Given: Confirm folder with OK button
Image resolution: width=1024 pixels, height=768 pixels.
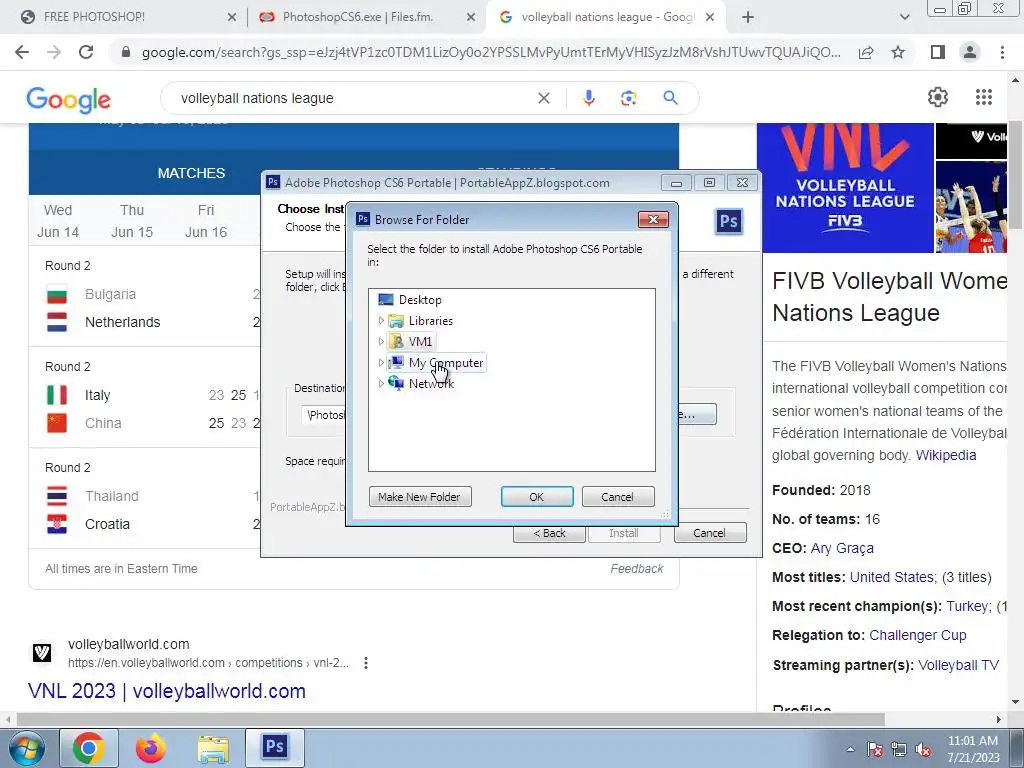Looking at the screenshot, I should point(537,497).
